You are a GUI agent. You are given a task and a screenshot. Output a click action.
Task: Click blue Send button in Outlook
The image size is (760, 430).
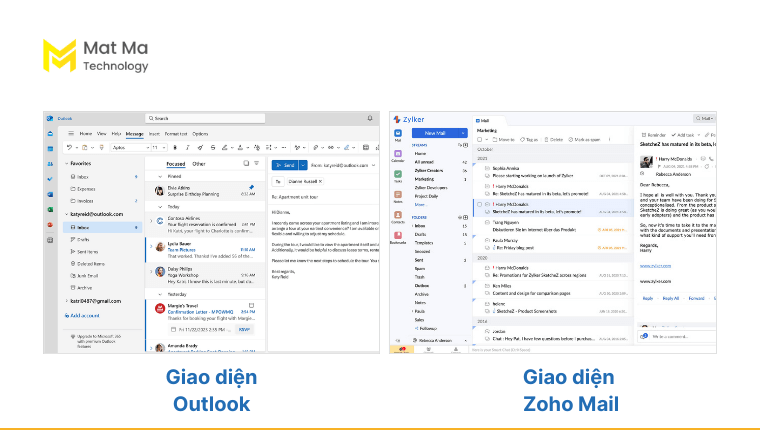[285, 165]
